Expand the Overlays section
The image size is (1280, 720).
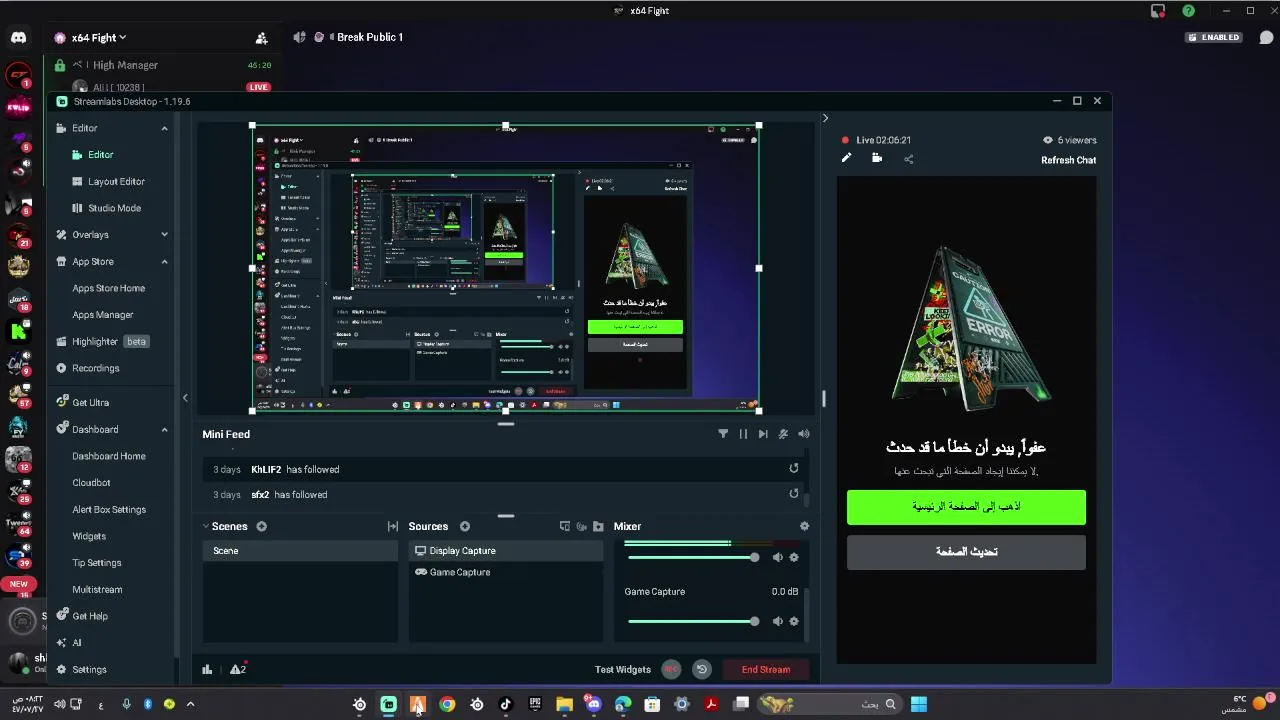coord(164,235)
